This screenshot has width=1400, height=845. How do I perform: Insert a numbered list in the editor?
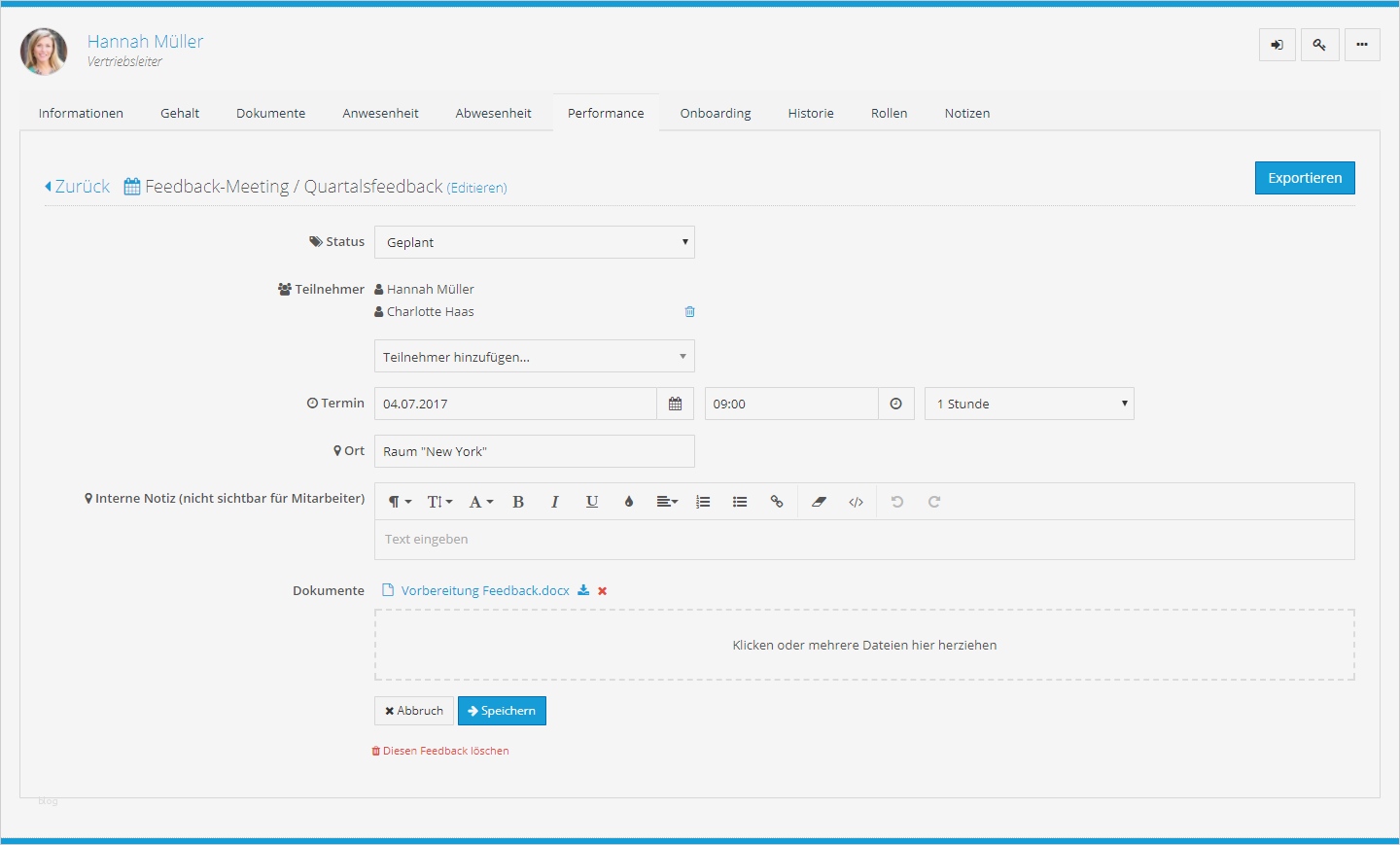tap(703, 502)
